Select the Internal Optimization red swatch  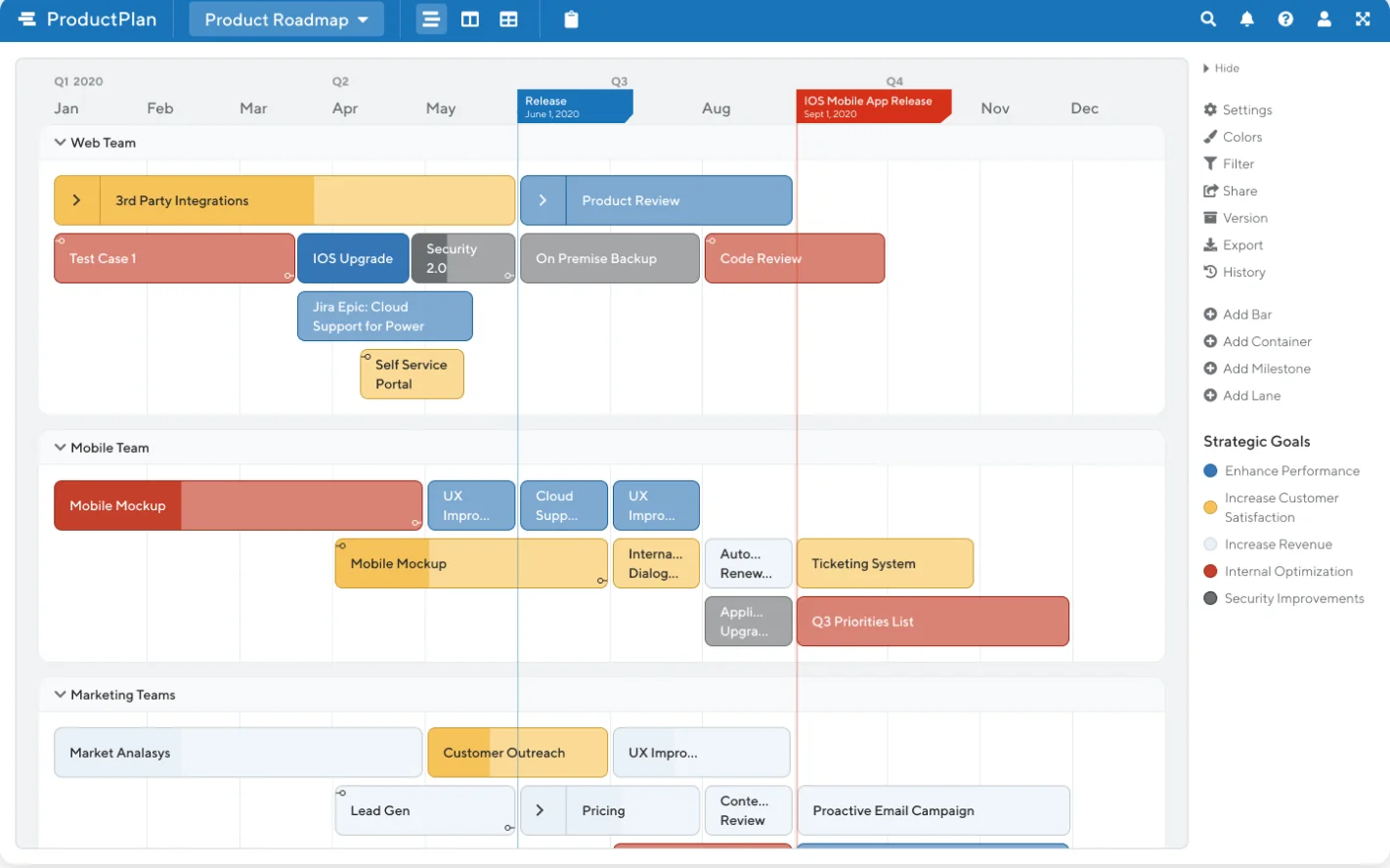(x=1210, y=572)
